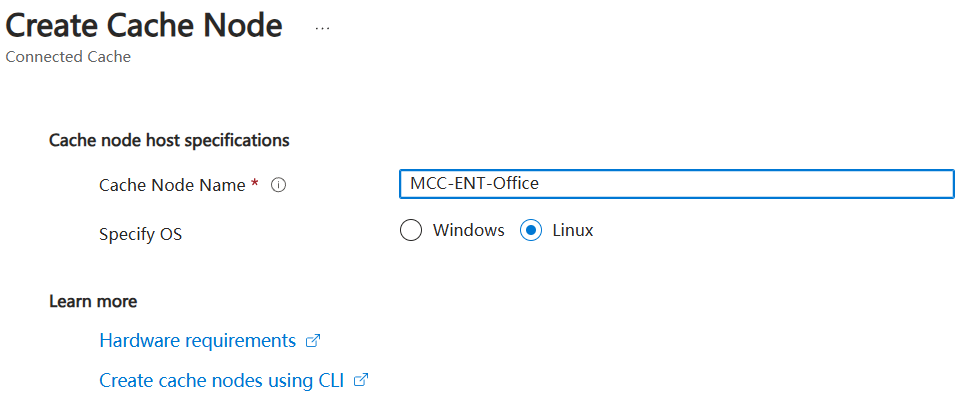Open the ellipsis more options menu

(x=322, y=29)
